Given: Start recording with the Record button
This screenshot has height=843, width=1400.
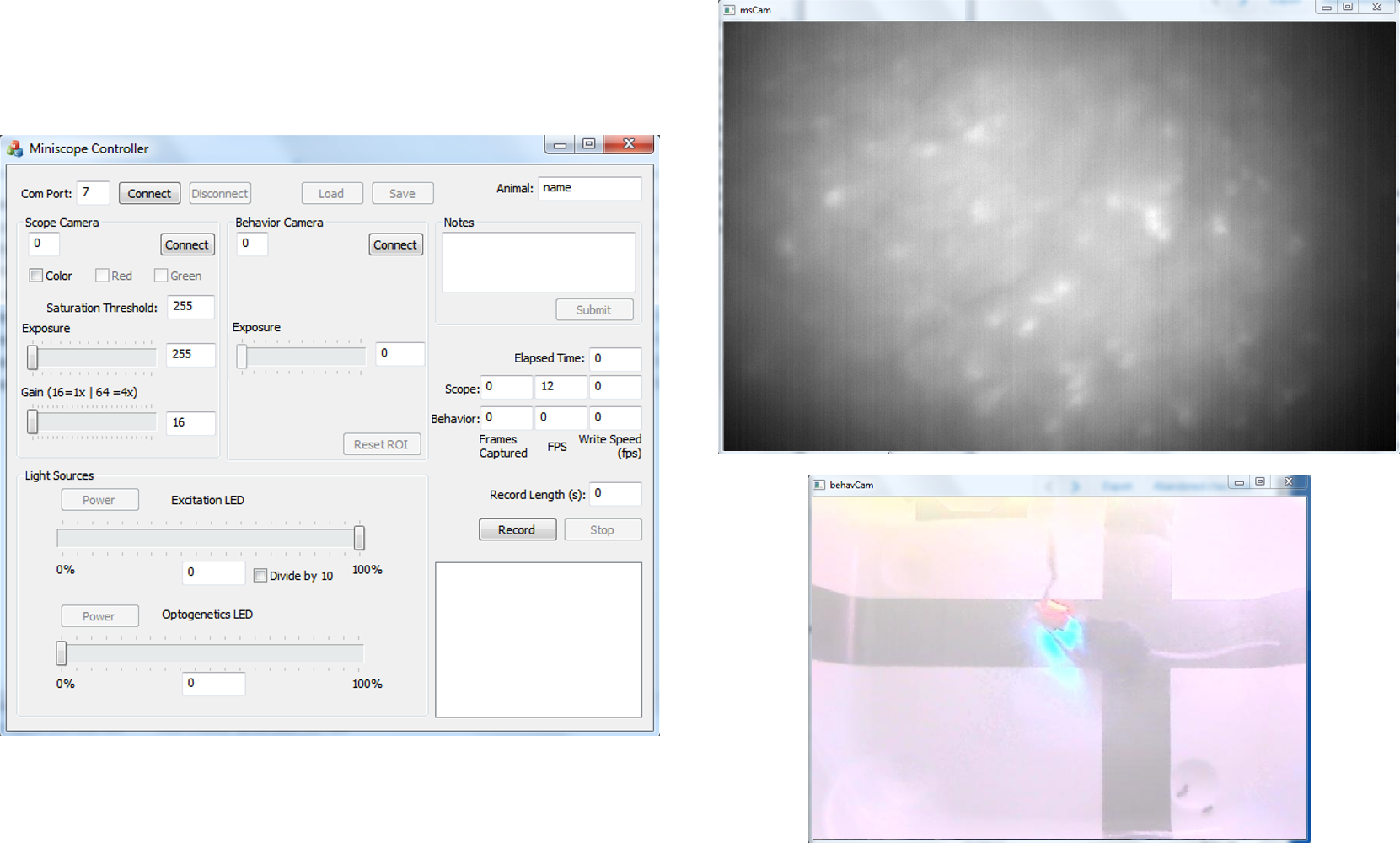Looking at the screenshot, I should (517, 529).
